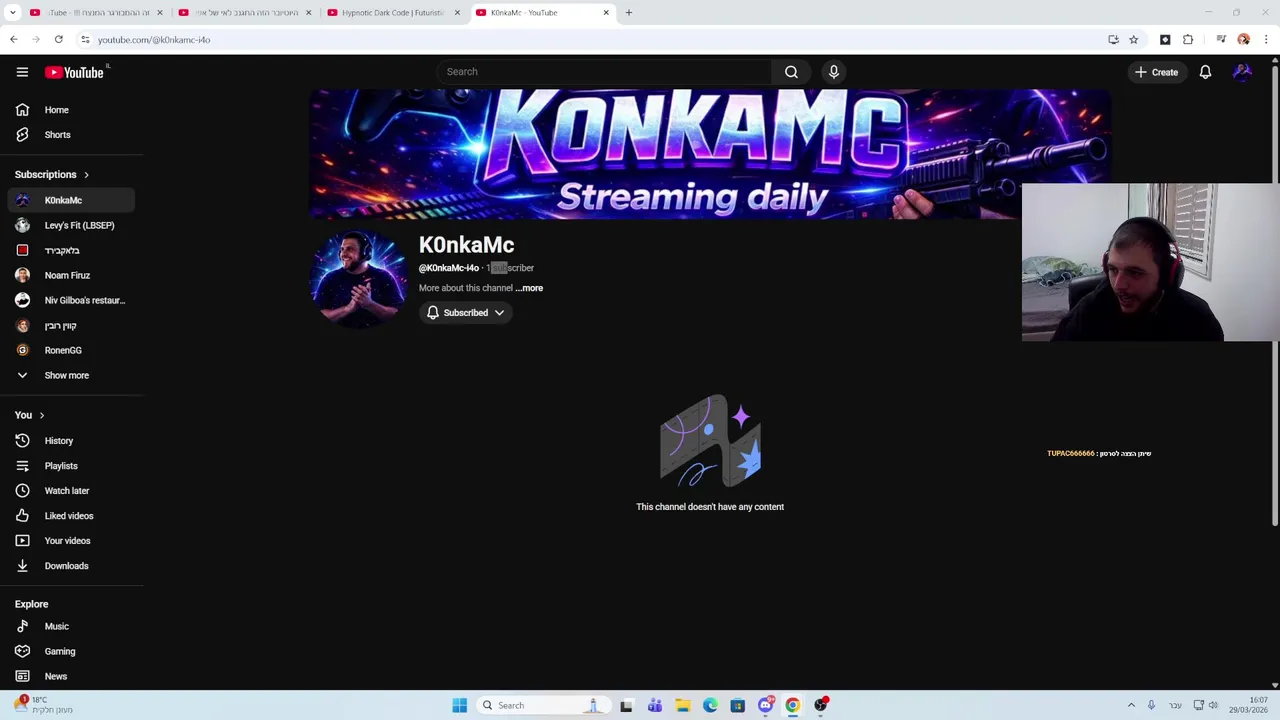The image size is (1280, 720).
Task: Focus the YouTube search field
Action: (x=604, y=72)
